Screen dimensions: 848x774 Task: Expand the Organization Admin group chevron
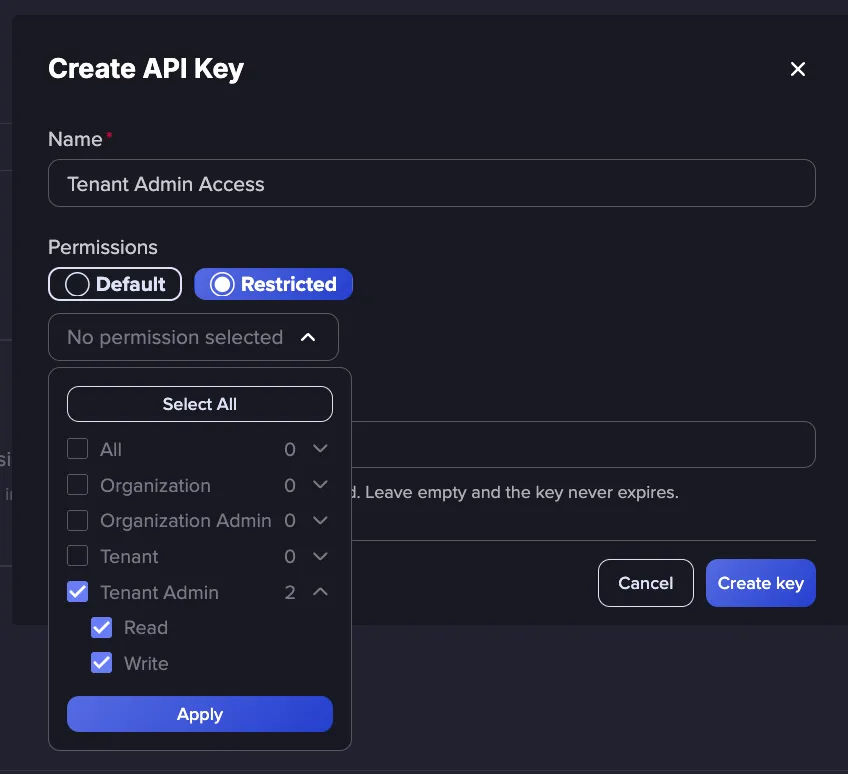point(320,520)
